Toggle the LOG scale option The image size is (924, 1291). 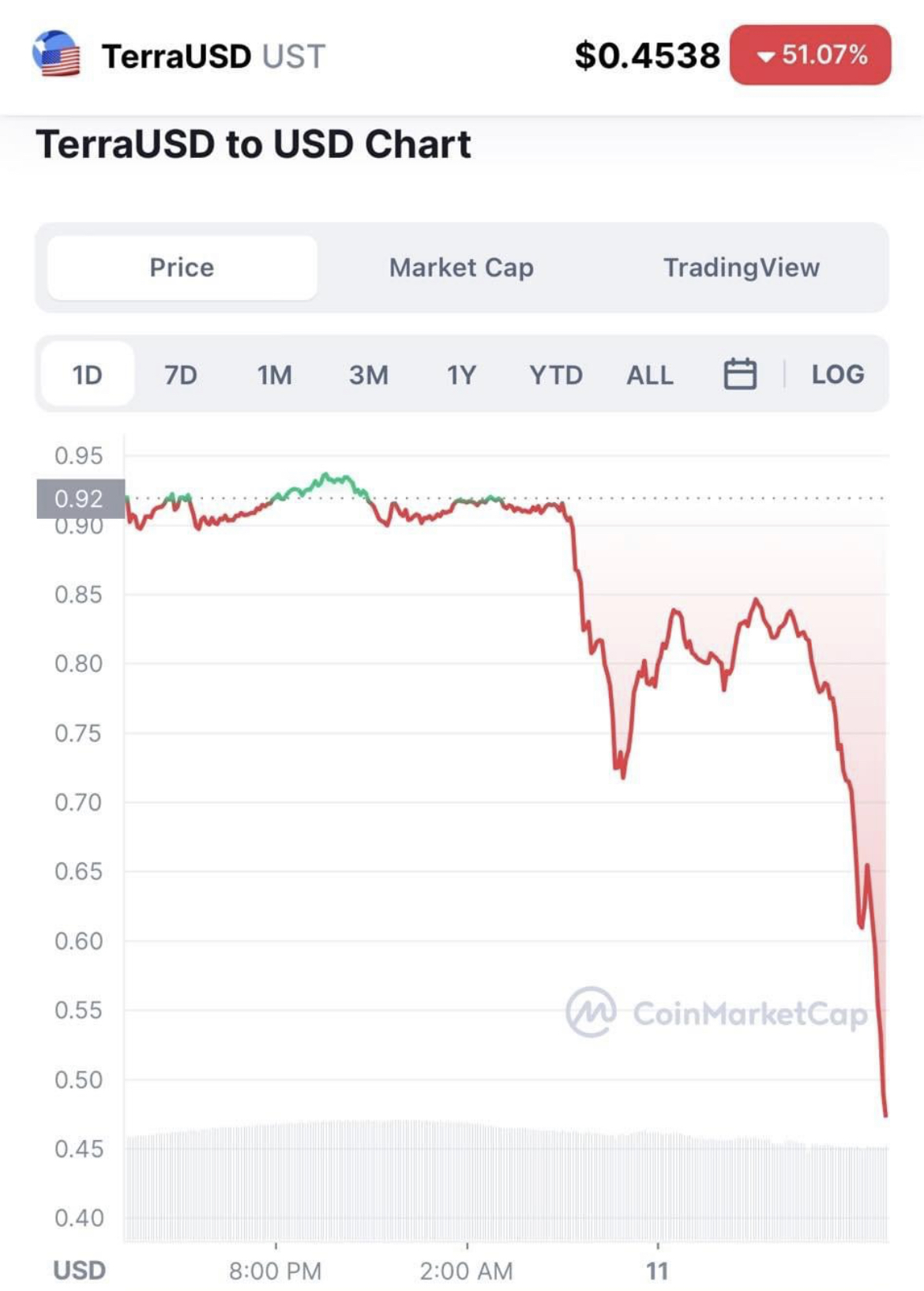pos(838,374)
